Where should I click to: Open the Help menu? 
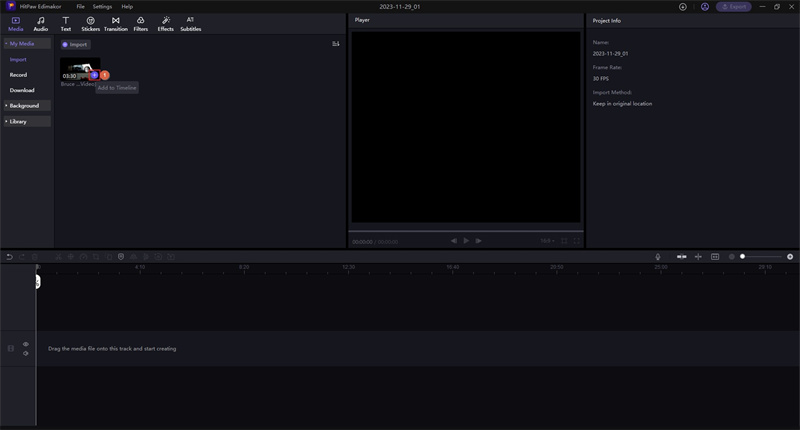point(127,7)
